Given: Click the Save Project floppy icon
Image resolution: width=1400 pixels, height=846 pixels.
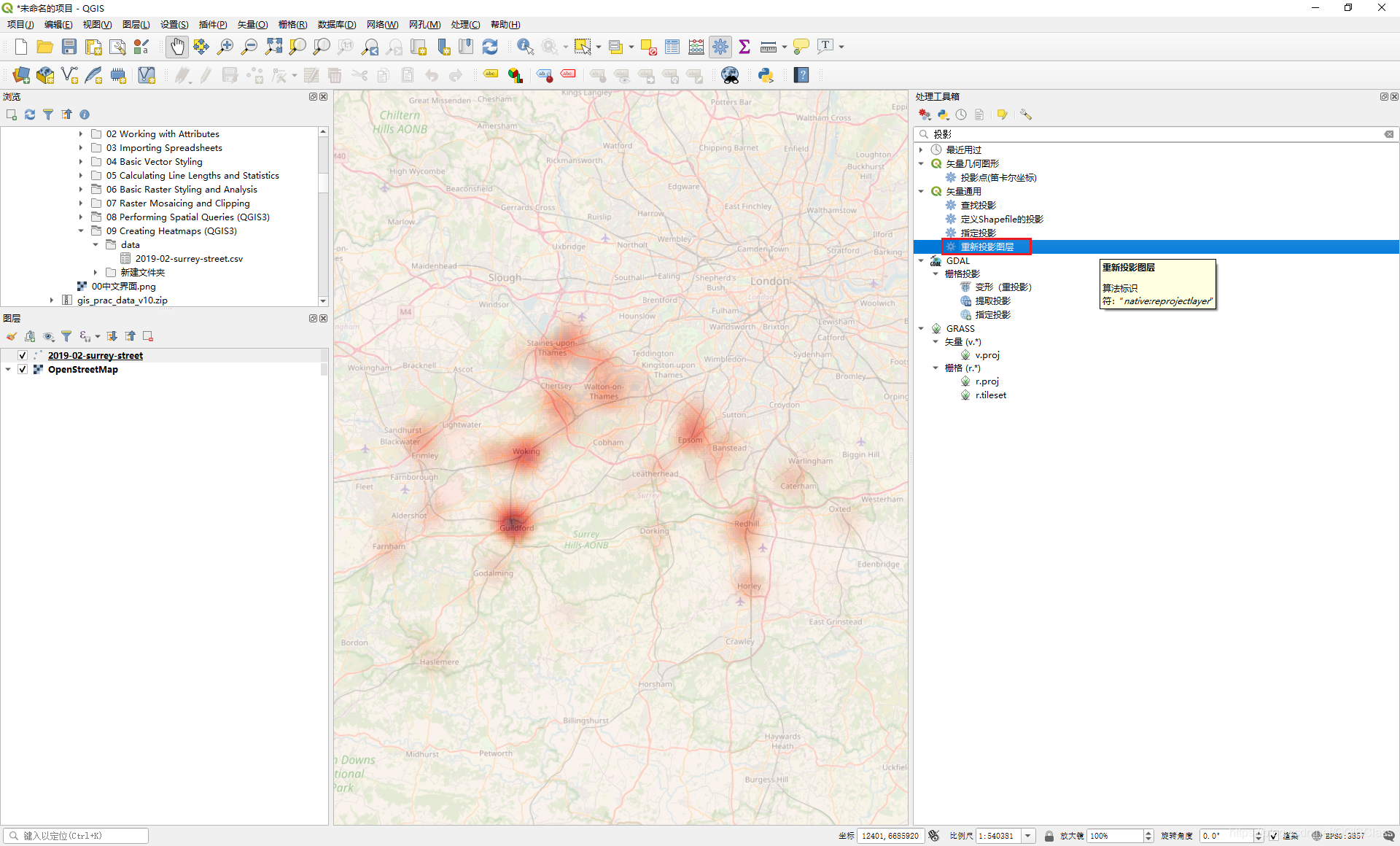Looking at the screenshot, I should point(69,47).
